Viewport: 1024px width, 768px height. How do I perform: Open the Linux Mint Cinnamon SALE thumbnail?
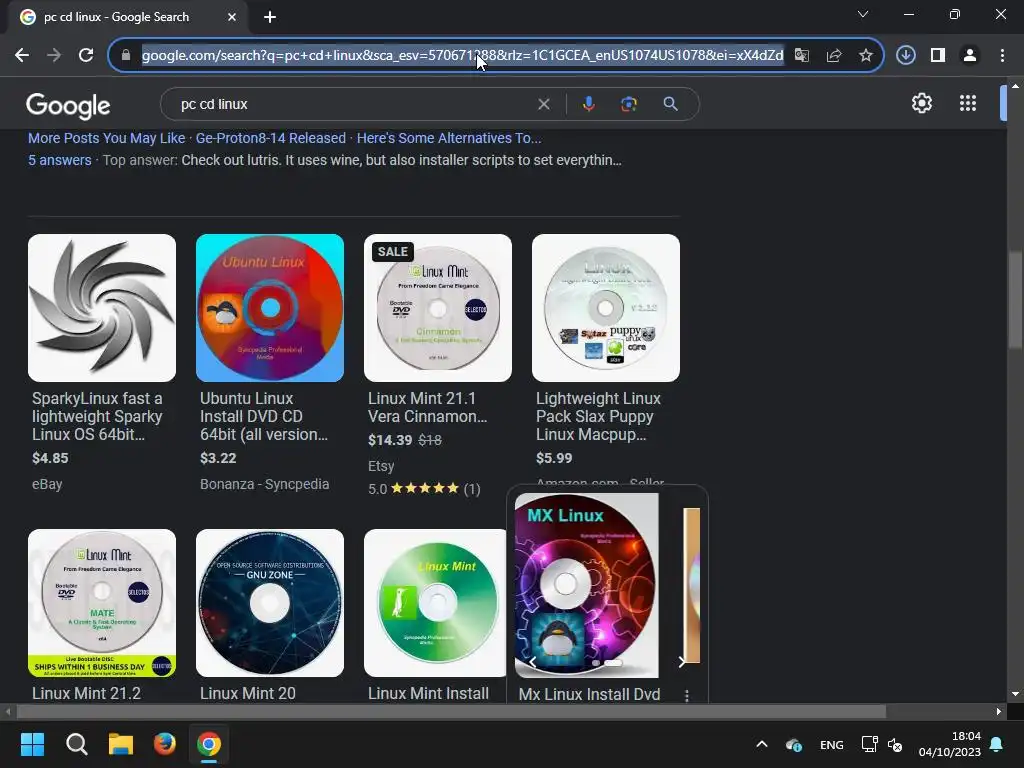[438, 308]
